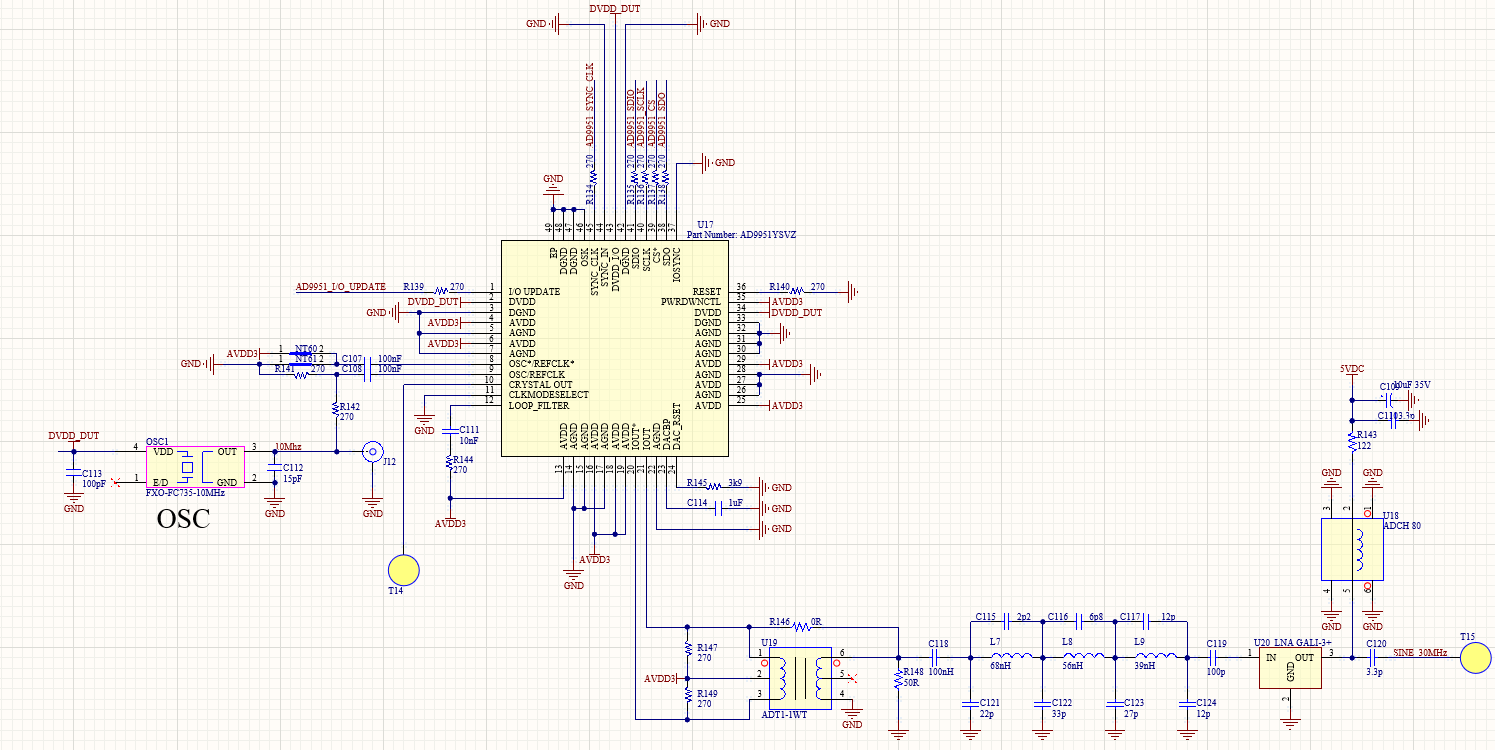Viewport: 1495px width, 750px height.
Task: Click the yellow T14 test point
Action: [x=404, y=569]
